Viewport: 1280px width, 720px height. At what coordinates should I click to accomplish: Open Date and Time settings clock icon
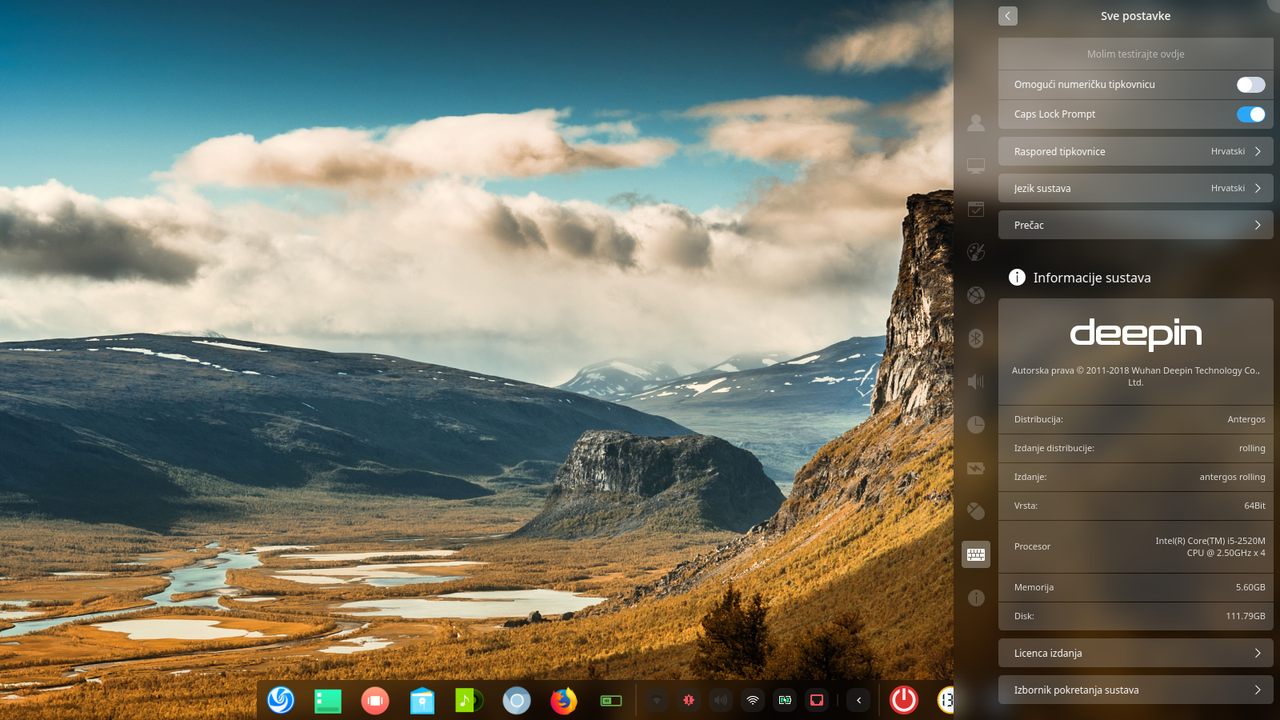pyautogui.click(x=975, y=424)
